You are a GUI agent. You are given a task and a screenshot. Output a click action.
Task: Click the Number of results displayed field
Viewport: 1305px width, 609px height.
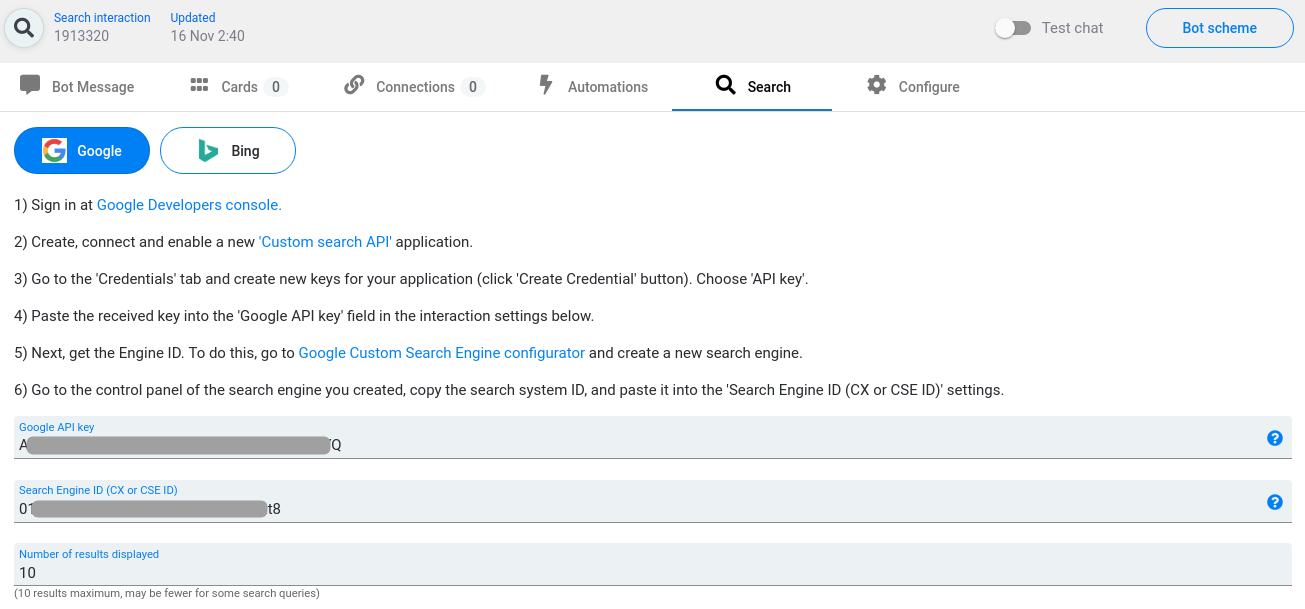point(653,565)
